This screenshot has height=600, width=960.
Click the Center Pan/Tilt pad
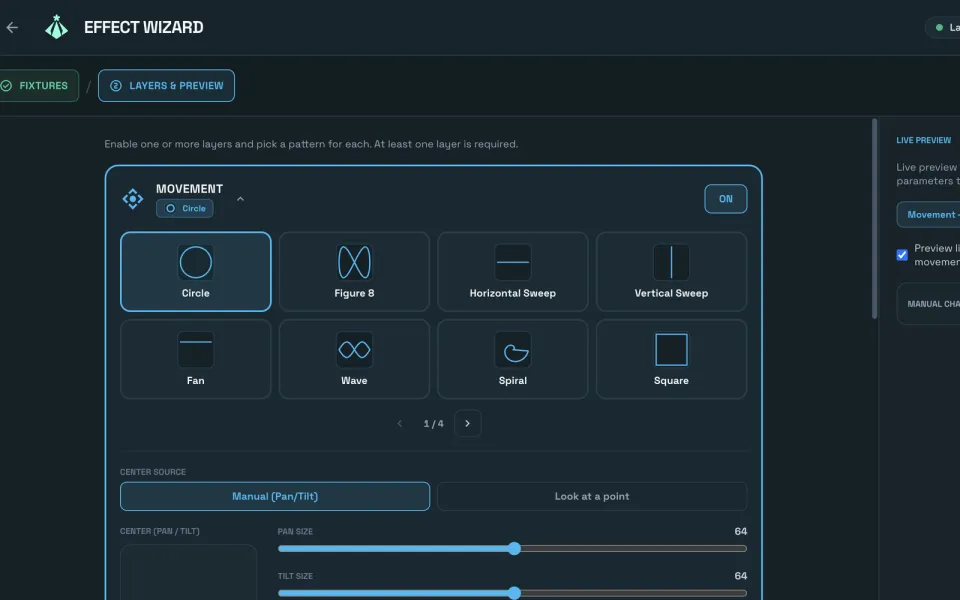[189, 572]
